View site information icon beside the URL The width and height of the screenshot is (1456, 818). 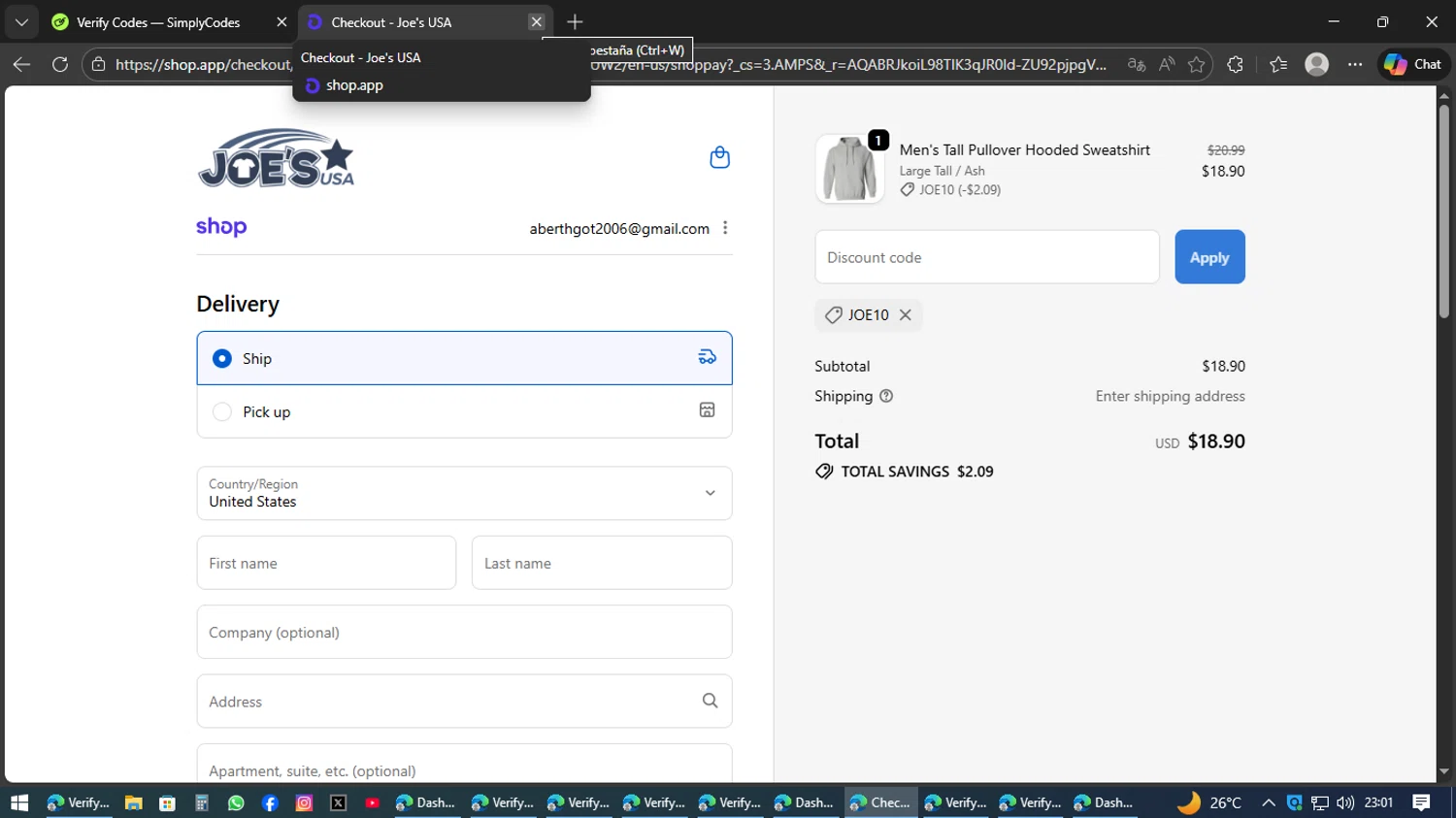point(98,64)
